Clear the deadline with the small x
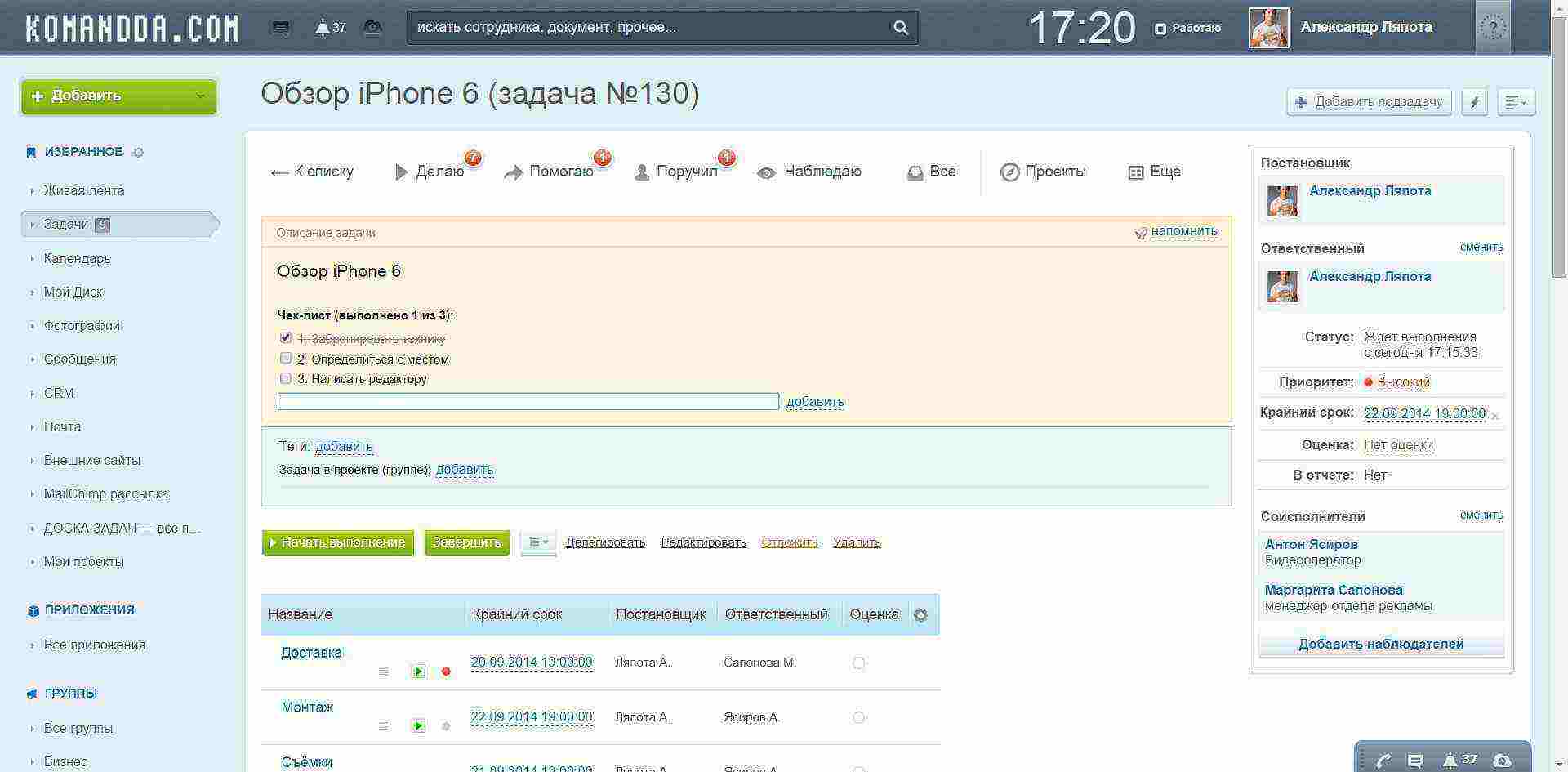This screenshot has width=1568, height=772. (x=1495, y=417)
